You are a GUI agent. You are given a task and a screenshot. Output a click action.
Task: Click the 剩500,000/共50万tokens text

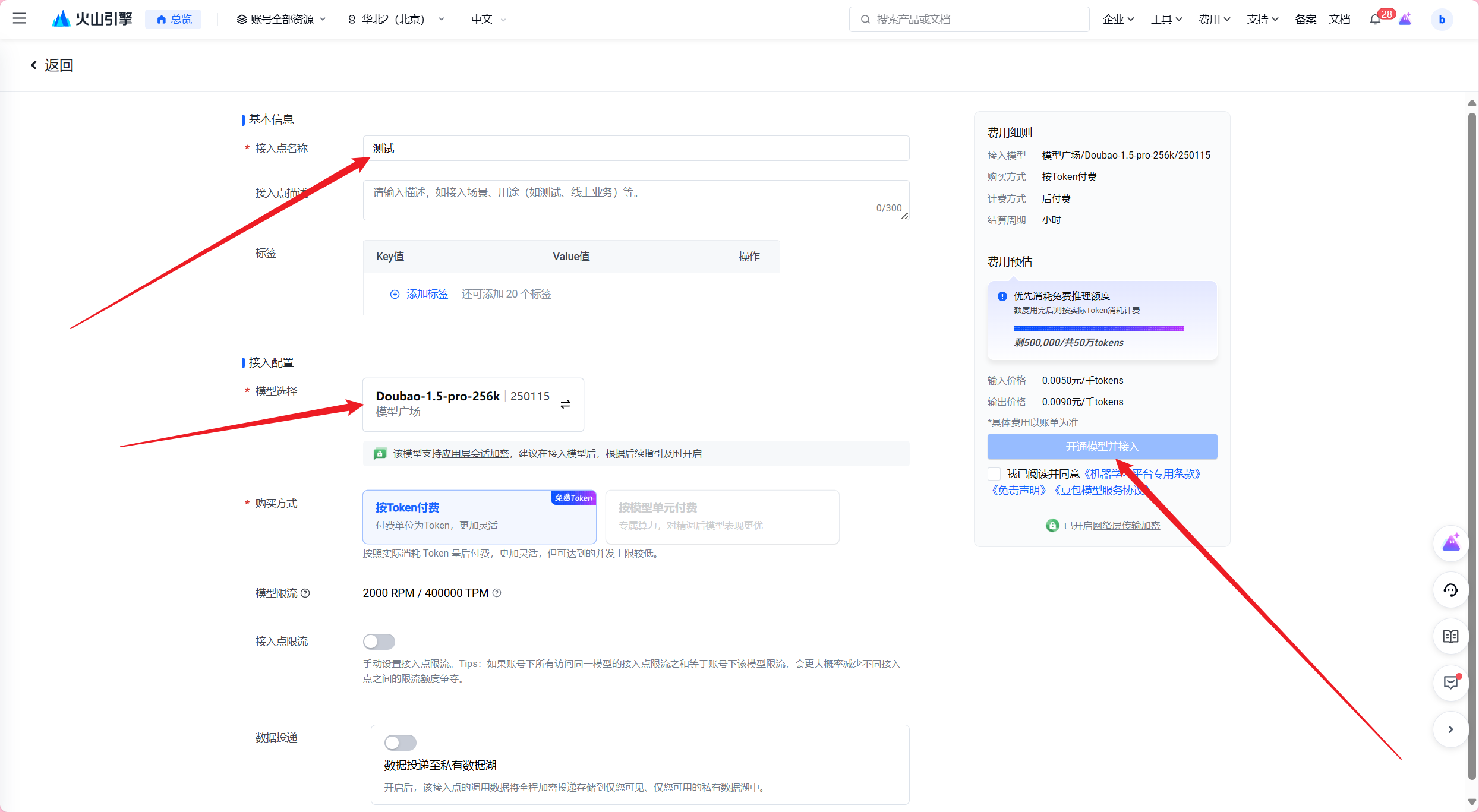(1068, 343)
